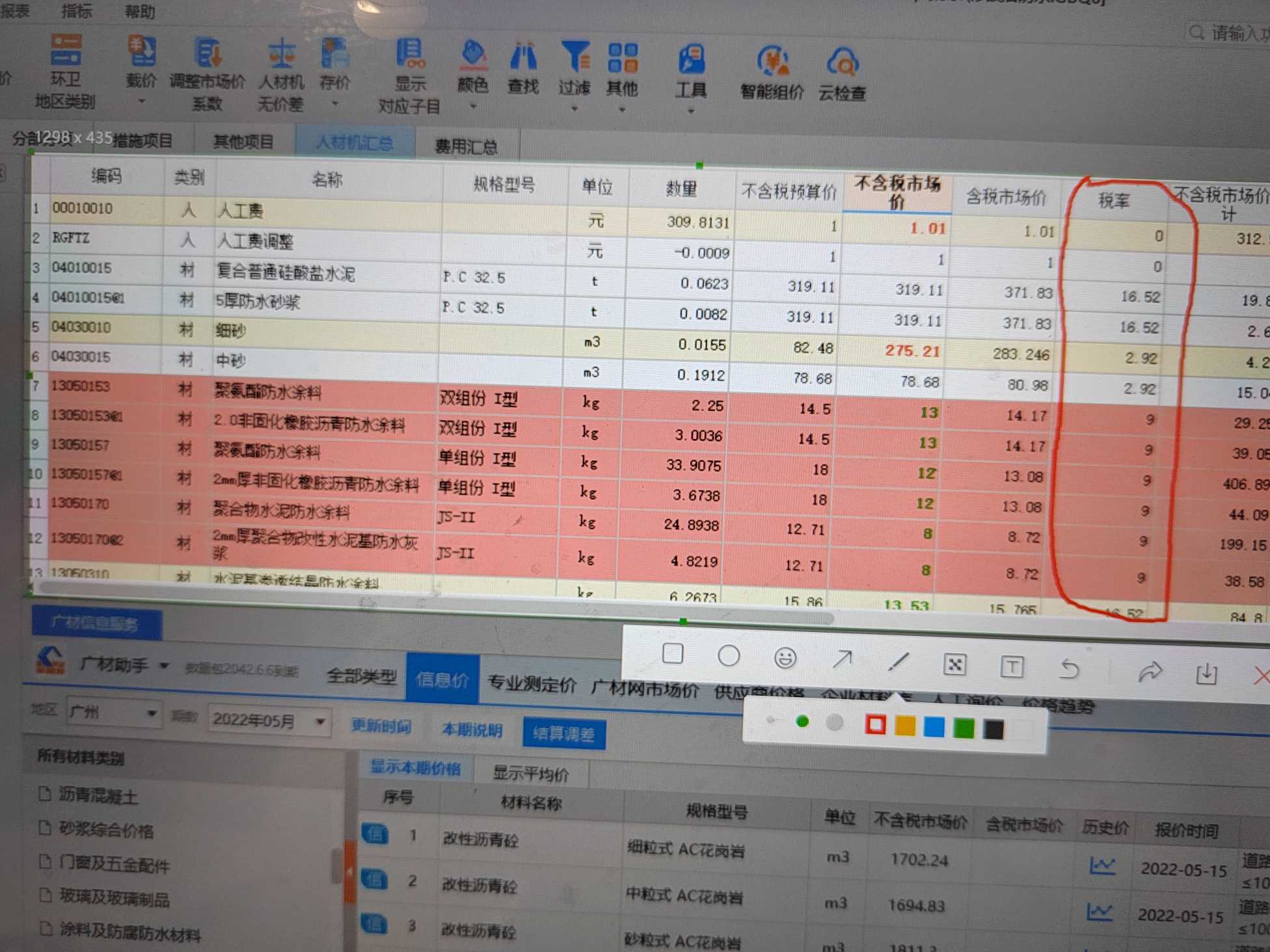
Task: Switch to 措施项目 tab
Action: pyautogui.click(x=142, y=140)
